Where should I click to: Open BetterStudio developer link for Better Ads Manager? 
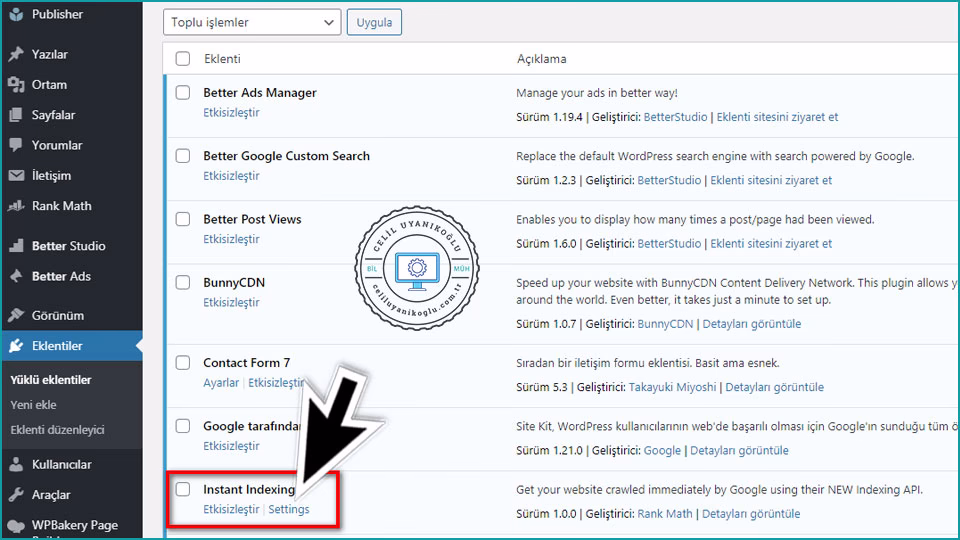(x=675, y=117)
